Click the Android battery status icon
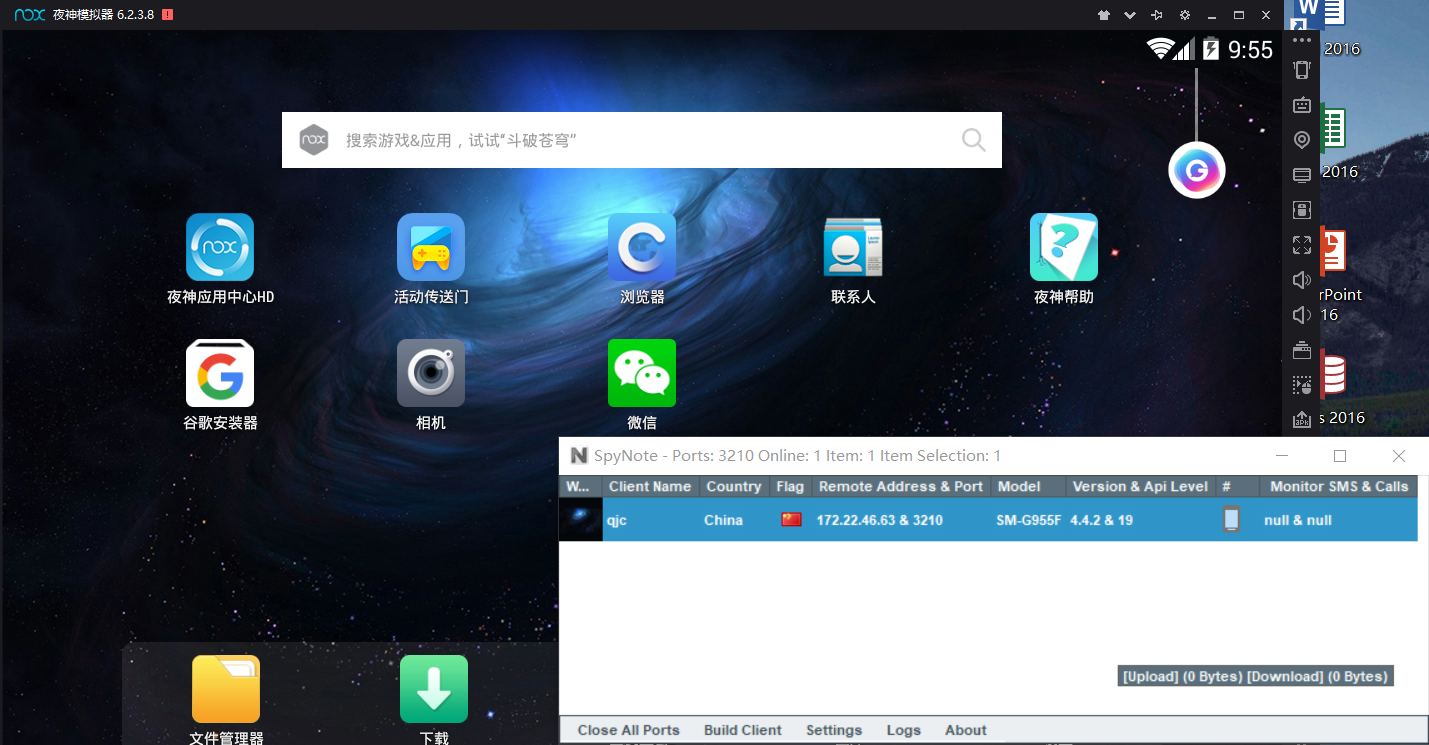Screen dimensions: 1429x745 point(1211,49)
